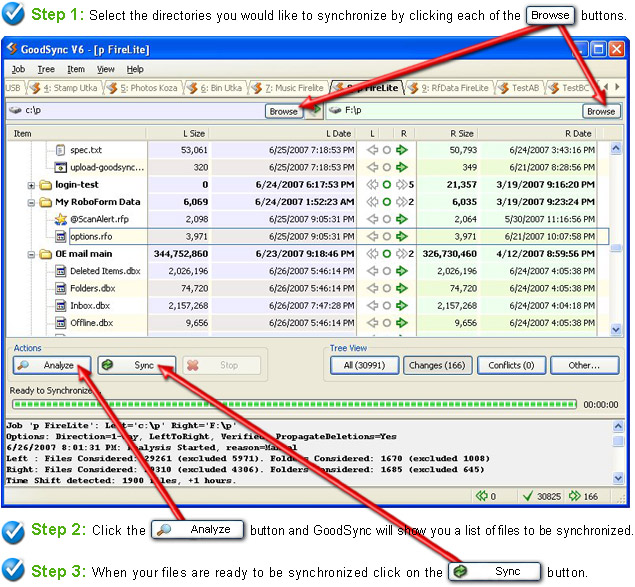Click the Folders.dbx file icon
The height and width of the screenshot is (587, 635).
click(60, 288)
